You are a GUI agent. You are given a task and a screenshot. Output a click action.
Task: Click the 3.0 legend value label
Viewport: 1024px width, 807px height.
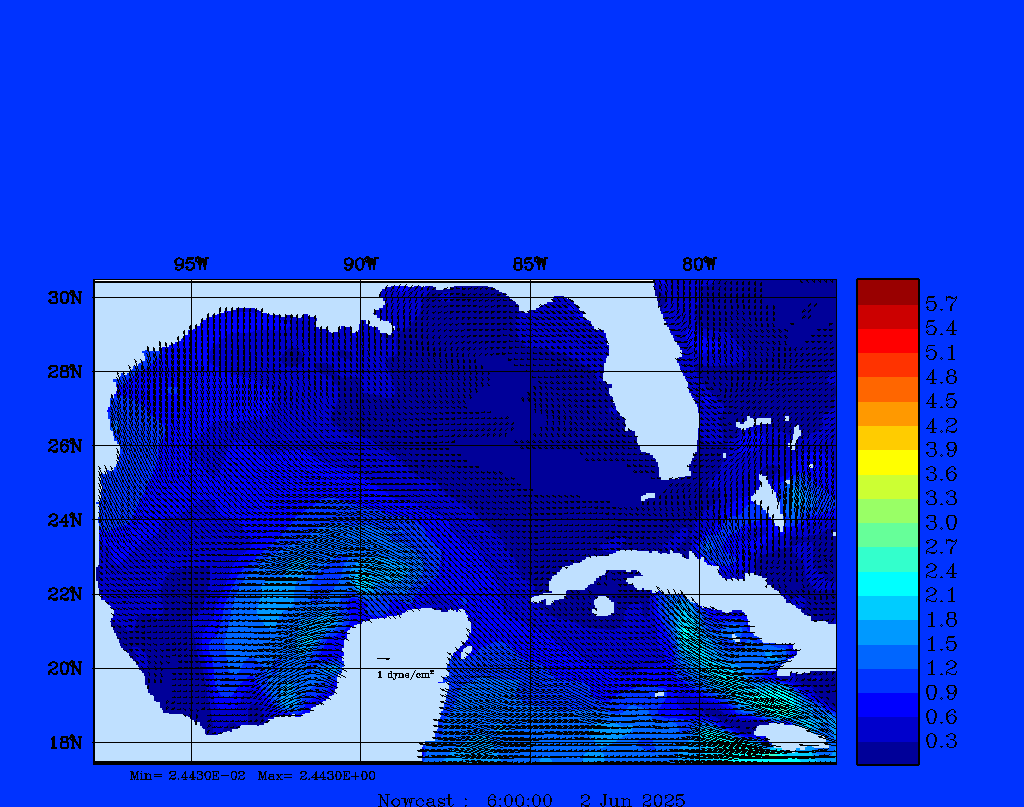click(x=941, y=522)
